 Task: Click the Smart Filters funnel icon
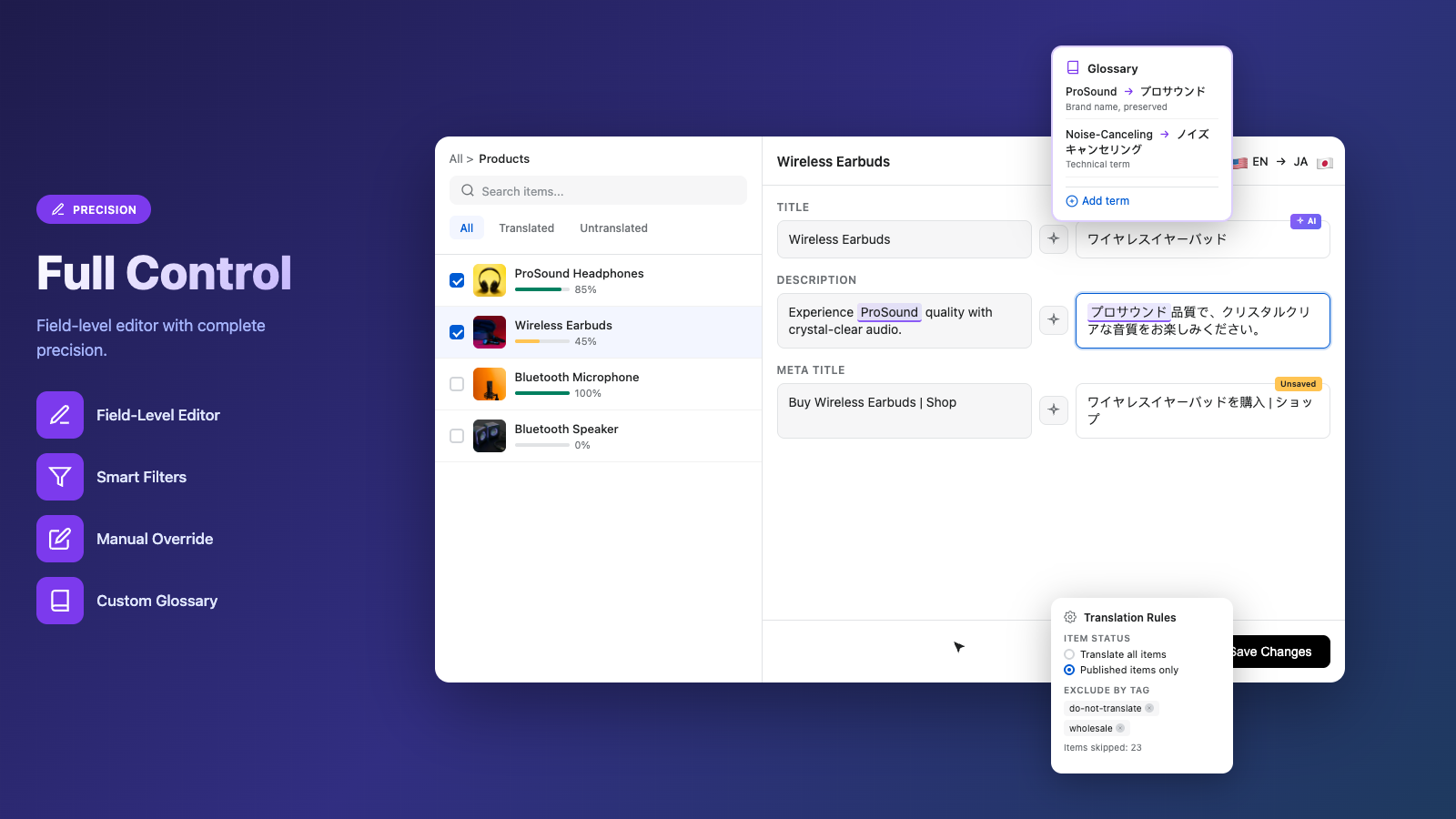point(60,477)
